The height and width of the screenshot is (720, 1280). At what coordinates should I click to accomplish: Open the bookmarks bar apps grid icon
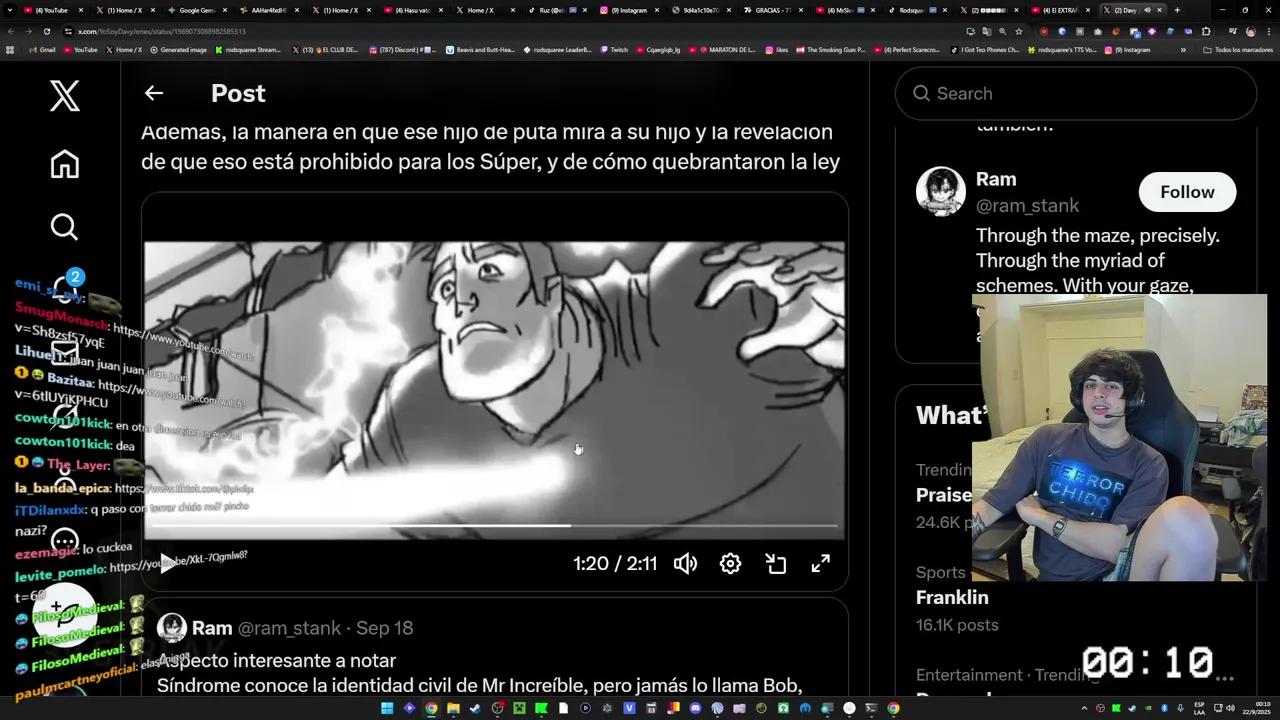point(10,49)
